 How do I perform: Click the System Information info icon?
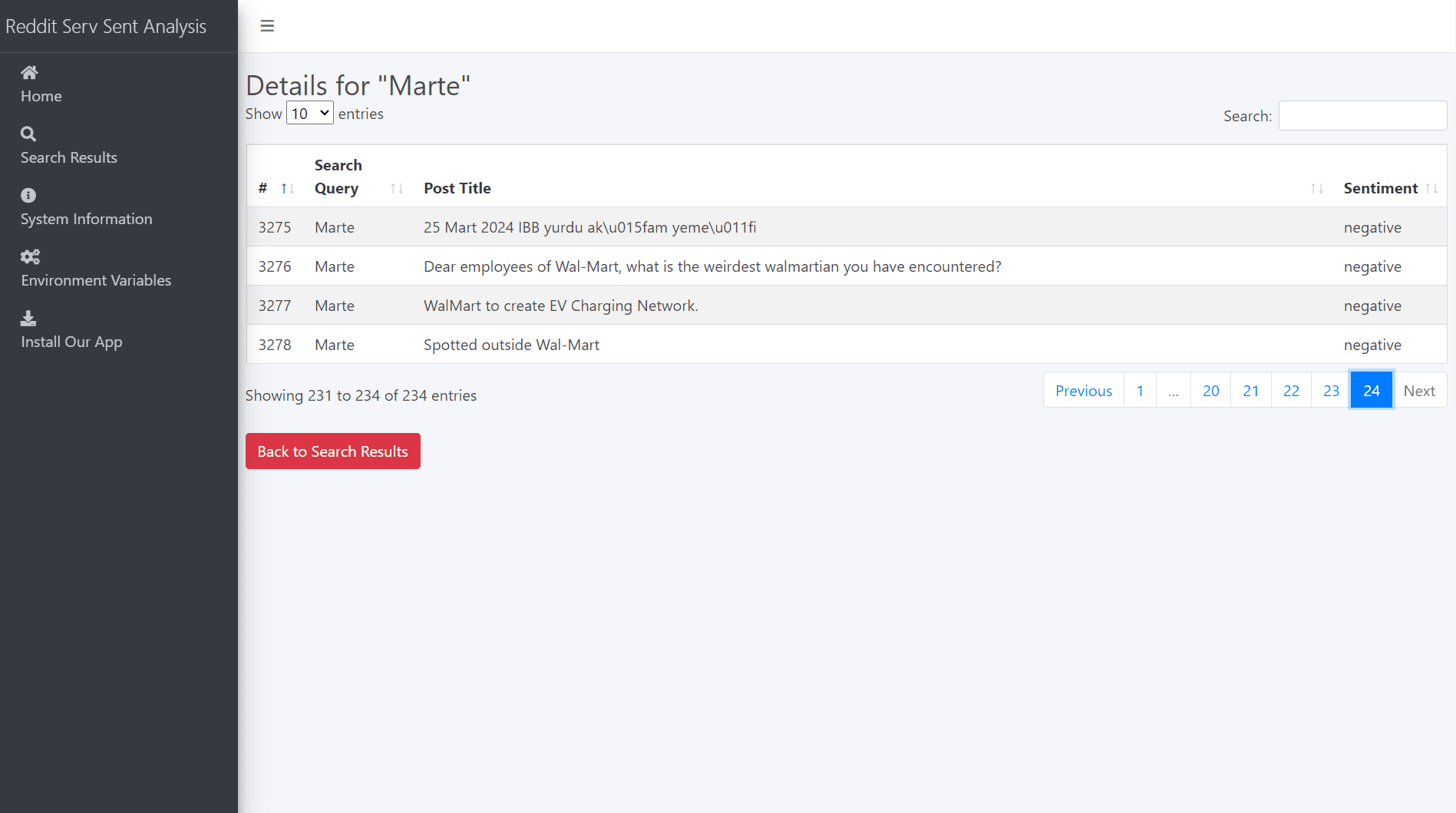[x=28, y=196]
